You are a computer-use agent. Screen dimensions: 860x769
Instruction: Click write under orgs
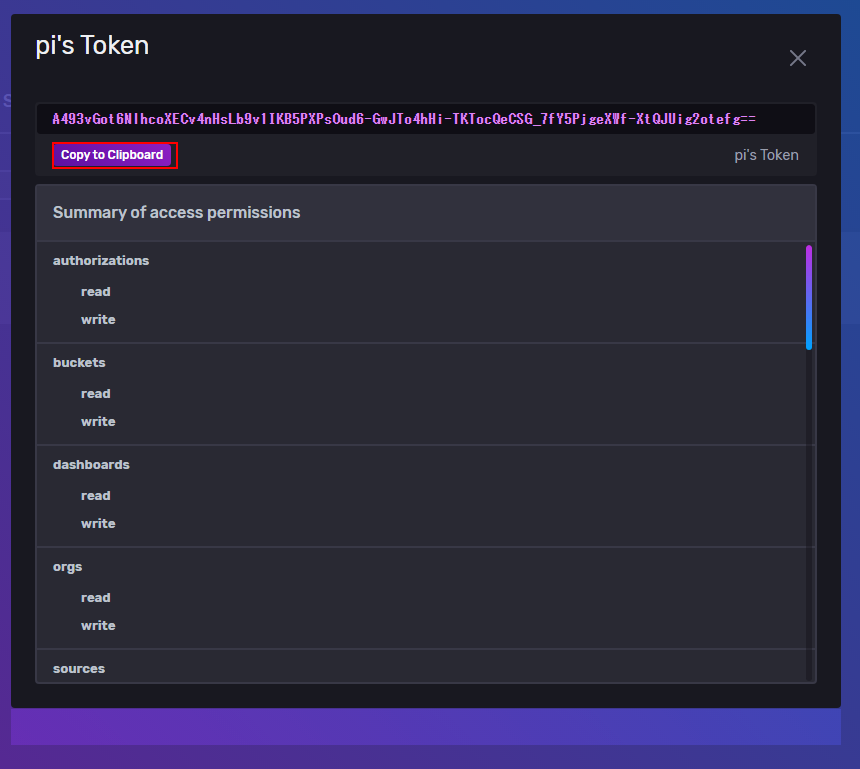coord(98,626)
